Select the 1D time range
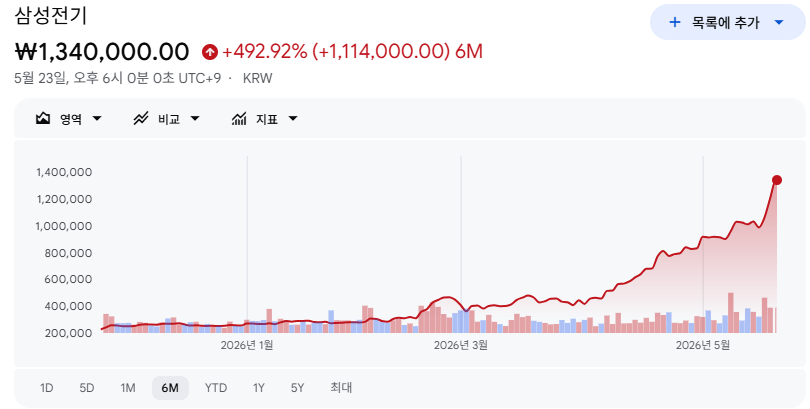 pyautogui.click(x=46, y=388)
